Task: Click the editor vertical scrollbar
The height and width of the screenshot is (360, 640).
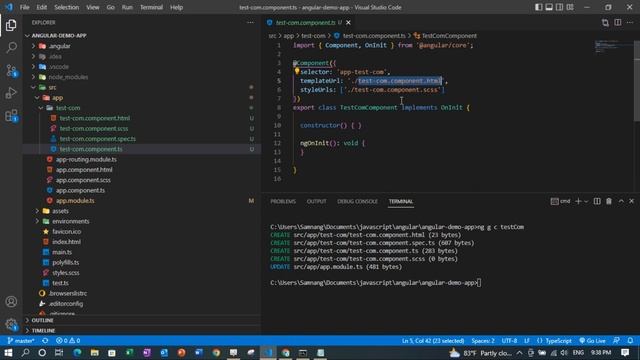Action: pyautogui.click(x=636, y=81)
